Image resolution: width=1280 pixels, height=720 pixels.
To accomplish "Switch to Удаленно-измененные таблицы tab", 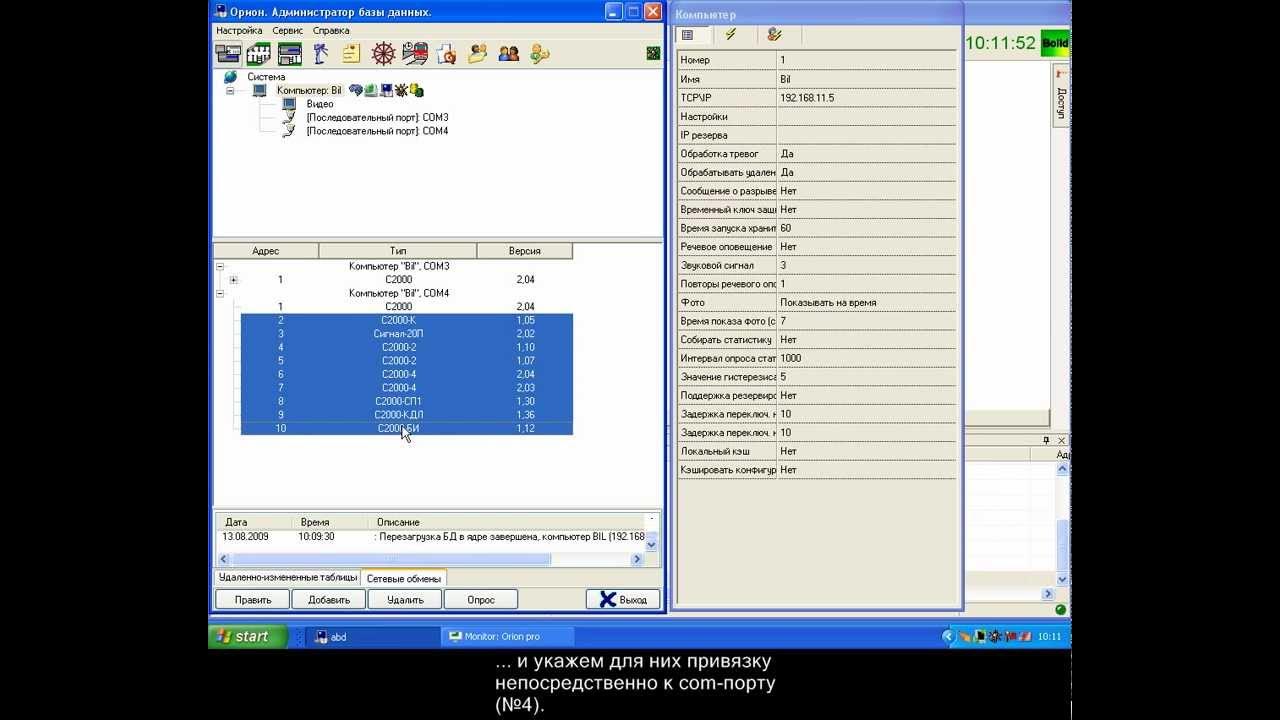I will click(x=288, y=578).
